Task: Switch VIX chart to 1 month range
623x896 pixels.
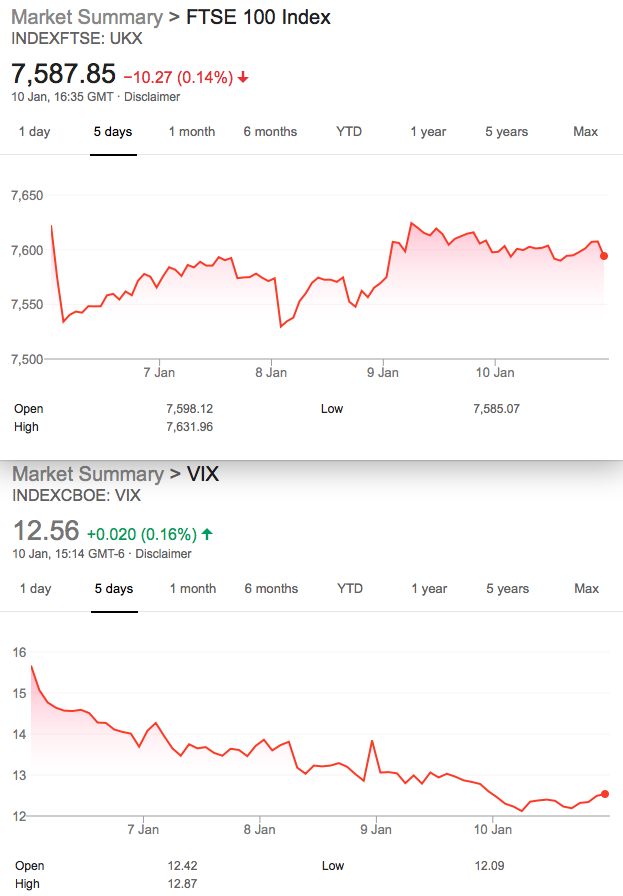Action: pos(193,589)
